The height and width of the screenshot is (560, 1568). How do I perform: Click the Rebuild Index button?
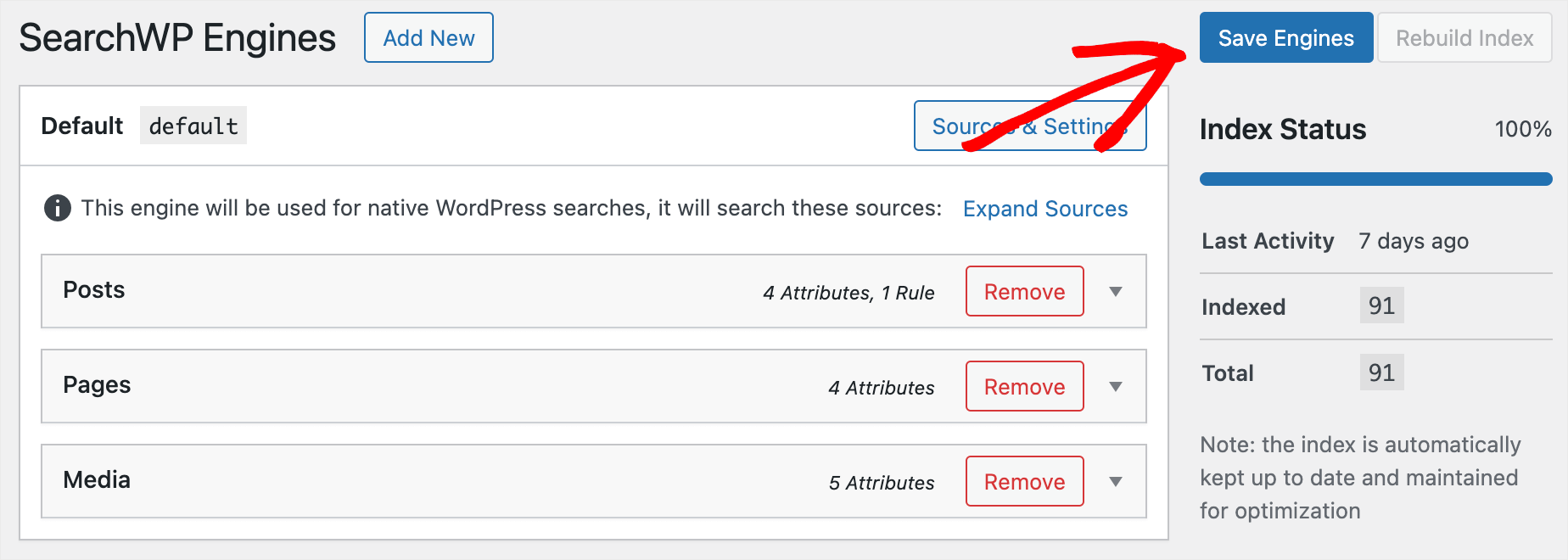tap(1464, 37)
